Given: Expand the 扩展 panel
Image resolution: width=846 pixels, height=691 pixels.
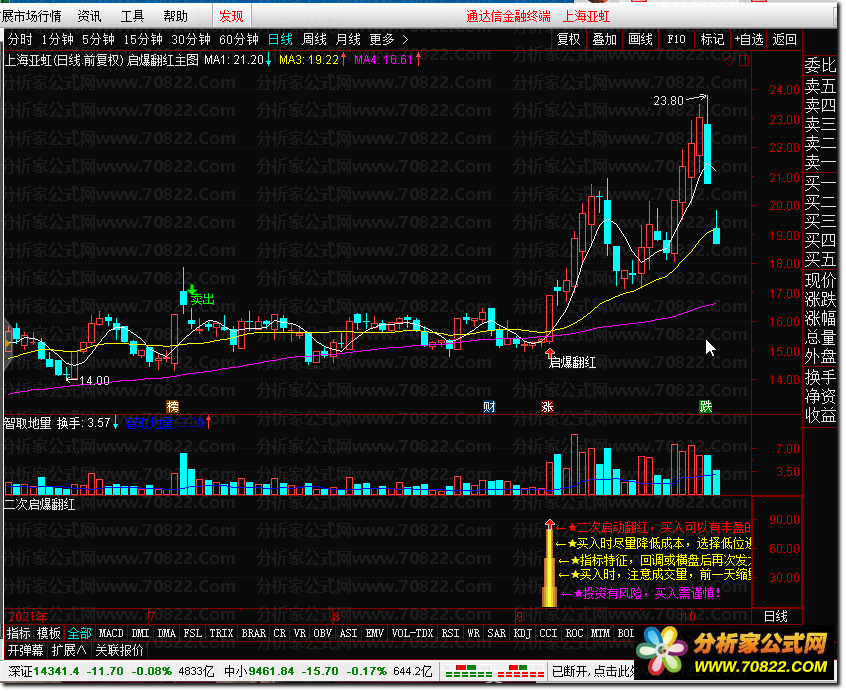Looking at the screenshot, I should (69, 651).
